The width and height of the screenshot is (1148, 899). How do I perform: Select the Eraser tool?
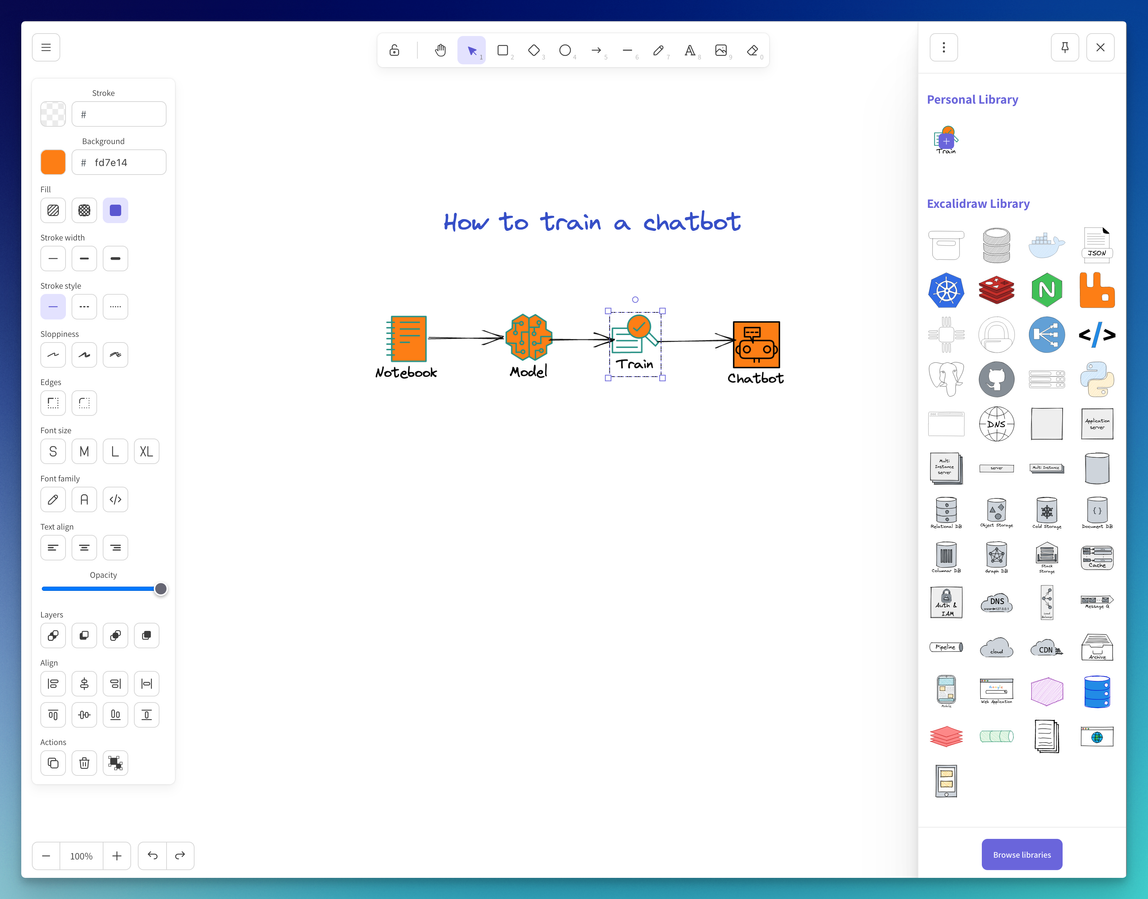(753, 51)
